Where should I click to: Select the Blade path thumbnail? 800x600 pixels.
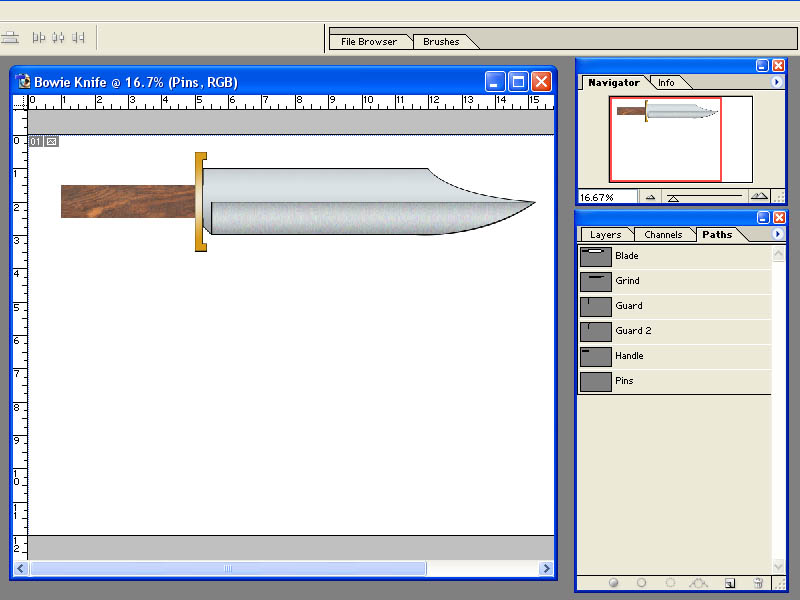coord(595,257)
